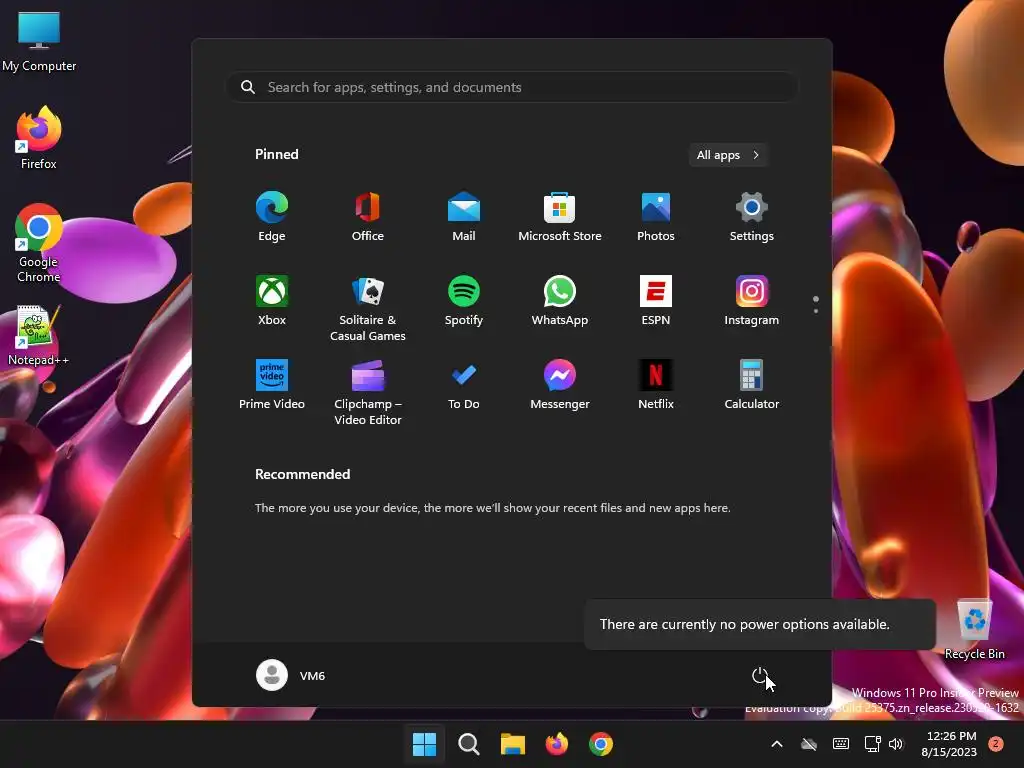Viewport: 1024px width, 768px height.
Task: Launch Spotify from pinned apps
Action: (x=464, y=300)
